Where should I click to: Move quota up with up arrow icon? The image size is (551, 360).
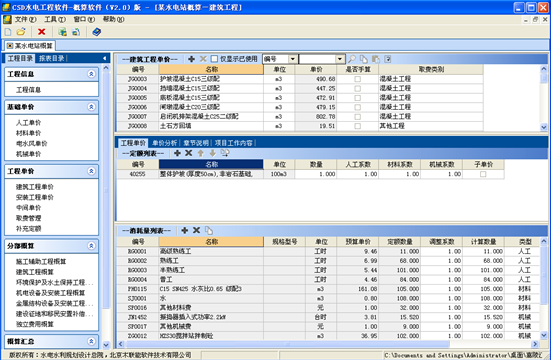click(201, 153)
